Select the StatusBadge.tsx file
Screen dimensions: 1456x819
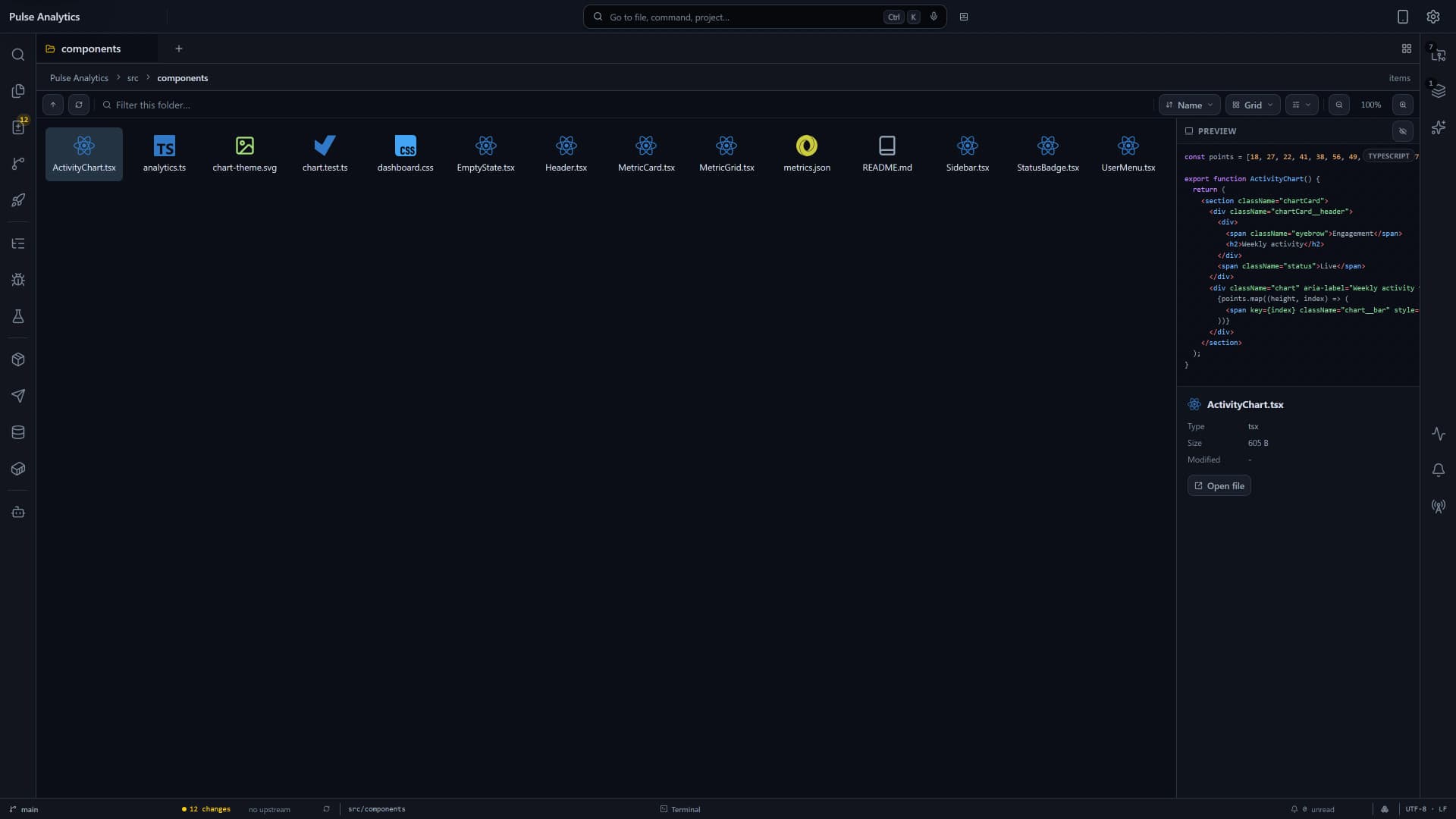click(1048, 154)
